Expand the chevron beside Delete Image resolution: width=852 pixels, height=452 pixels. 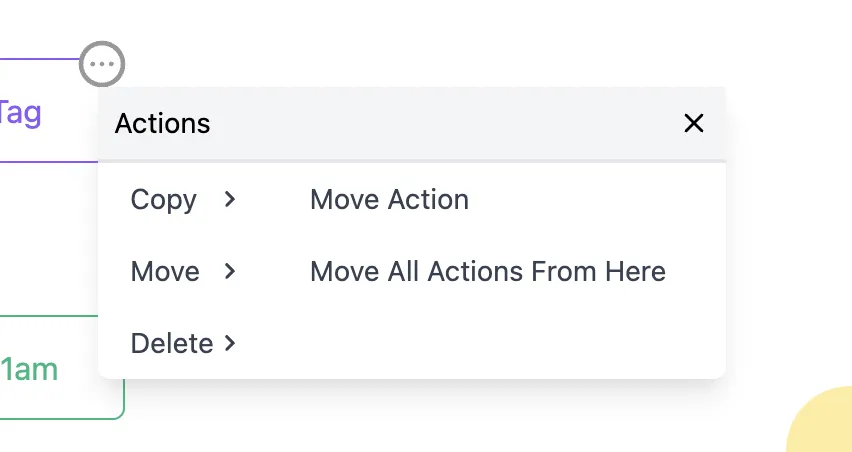coord(230,343)
